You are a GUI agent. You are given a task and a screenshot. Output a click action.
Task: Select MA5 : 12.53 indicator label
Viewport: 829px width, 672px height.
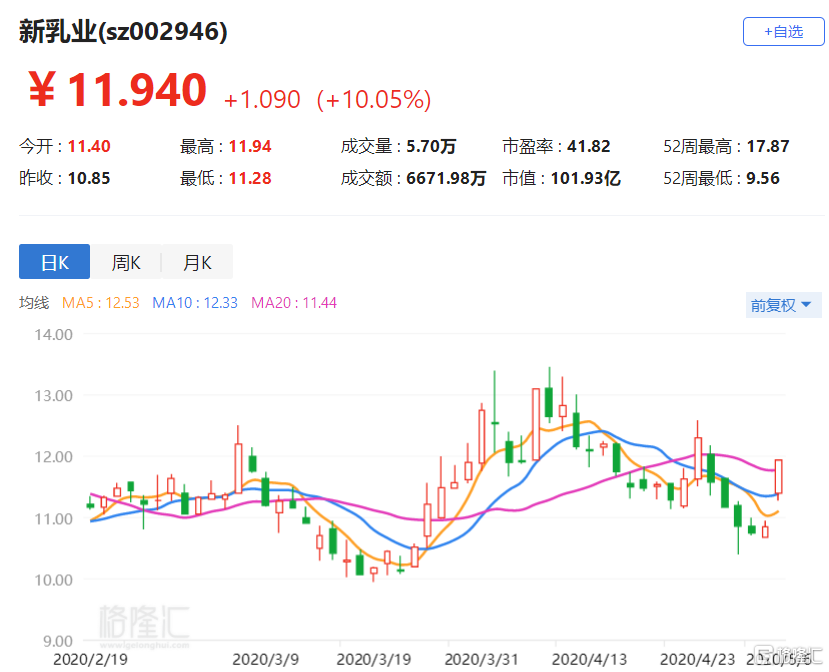coord(100,303)
